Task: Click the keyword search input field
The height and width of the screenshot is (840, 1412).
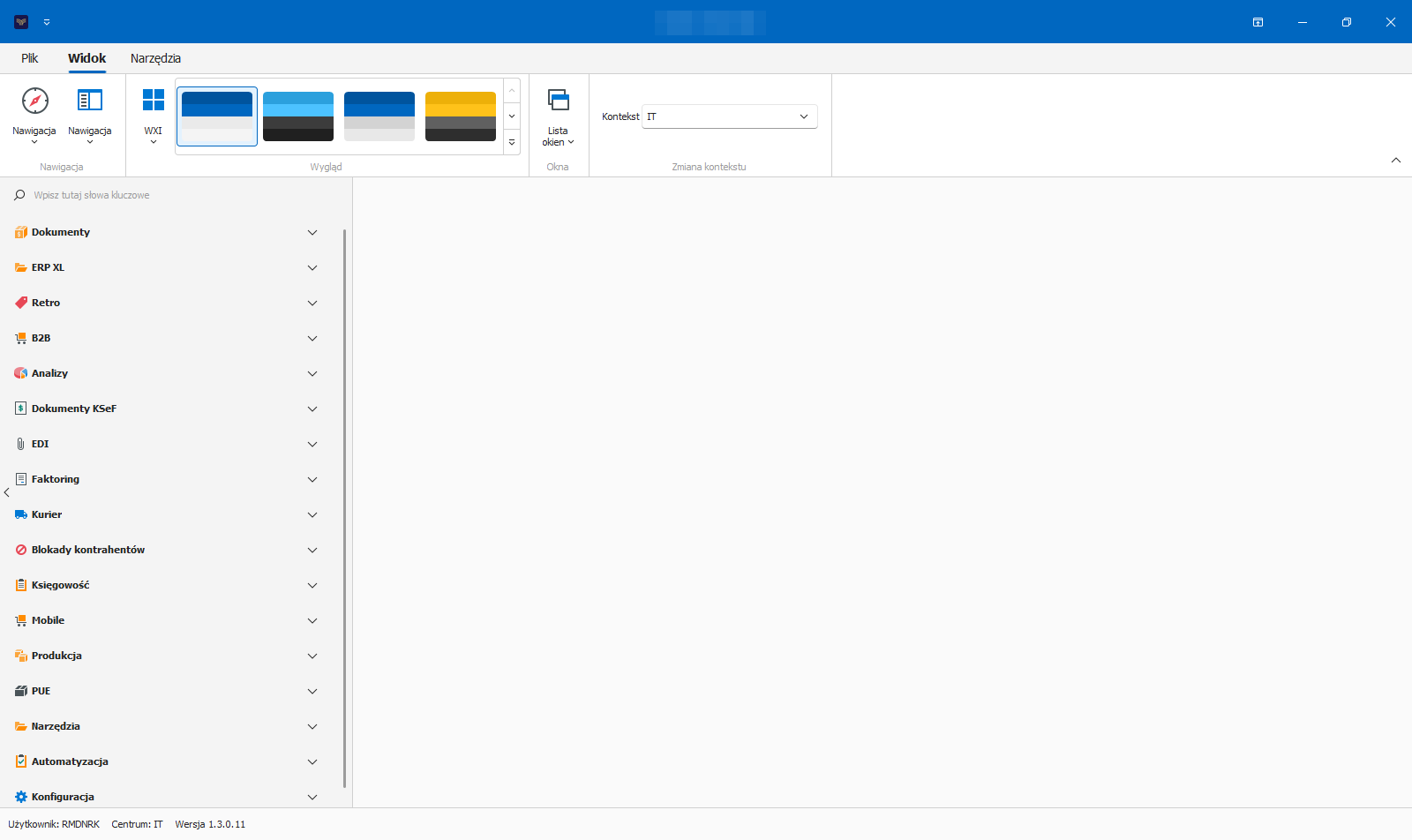Action: (x=176, y=195)
